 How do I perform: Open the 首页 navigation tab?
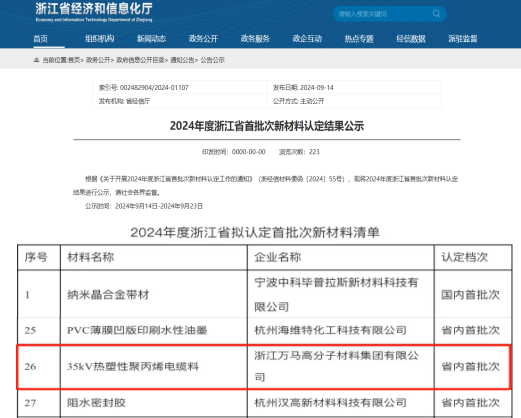(x=41, y=39)
